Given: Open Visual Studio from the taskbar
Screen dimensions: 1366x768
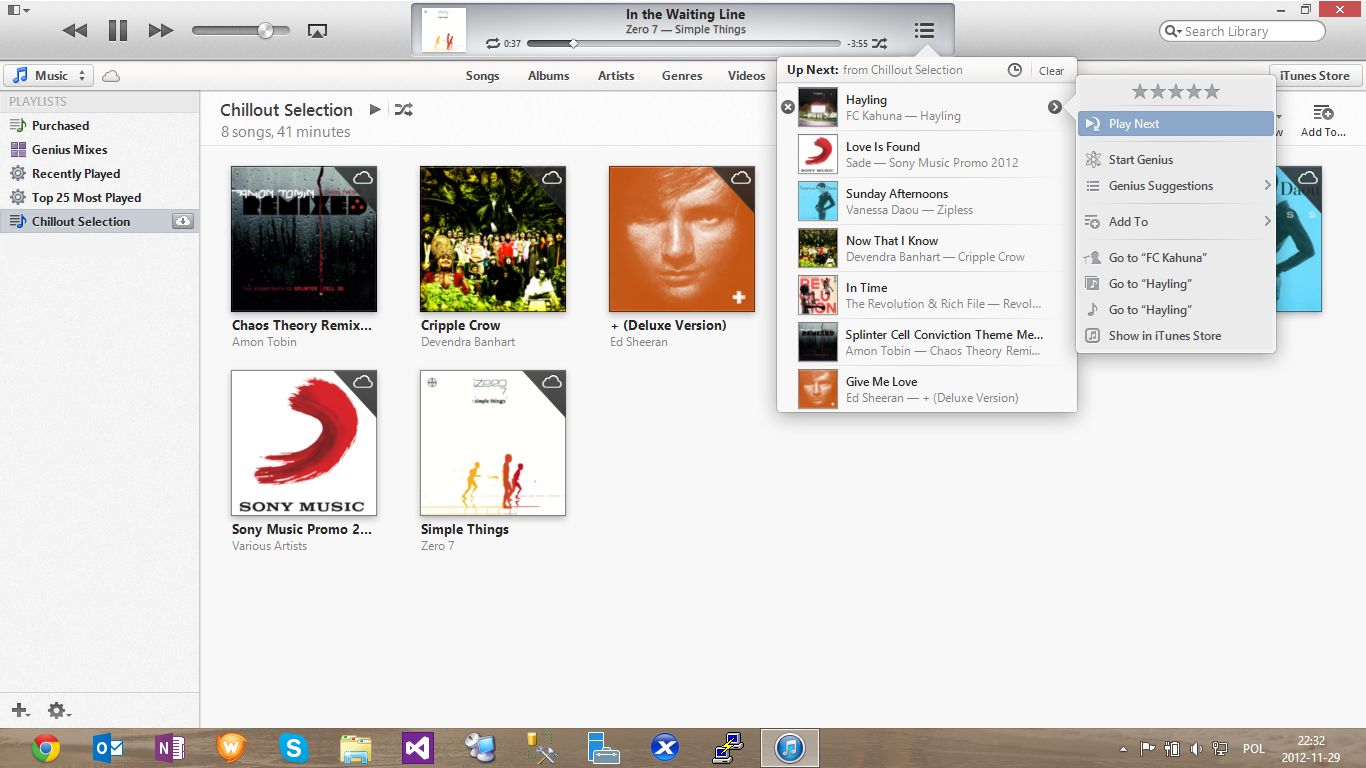Looking at the screenshot, I should (x=417, y=748).
